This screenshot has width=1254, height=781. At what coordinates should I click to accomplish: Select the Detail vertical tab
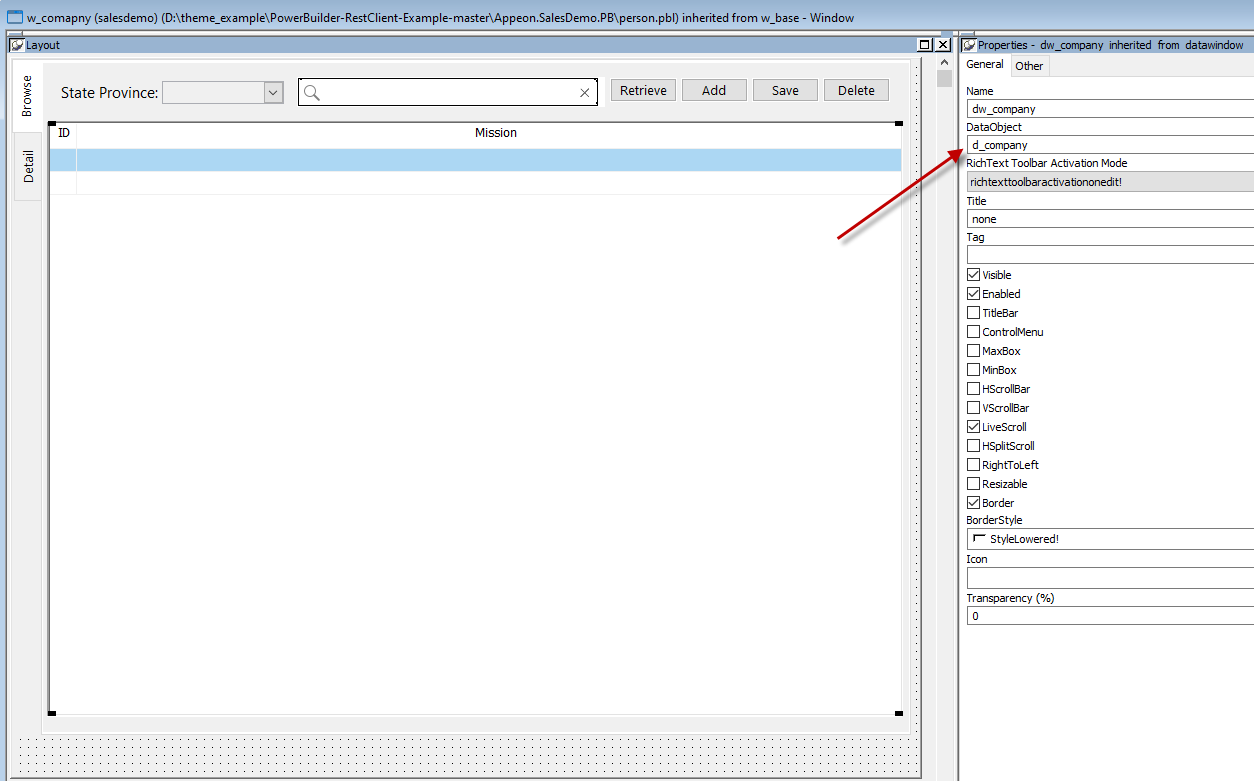(28, 166)
